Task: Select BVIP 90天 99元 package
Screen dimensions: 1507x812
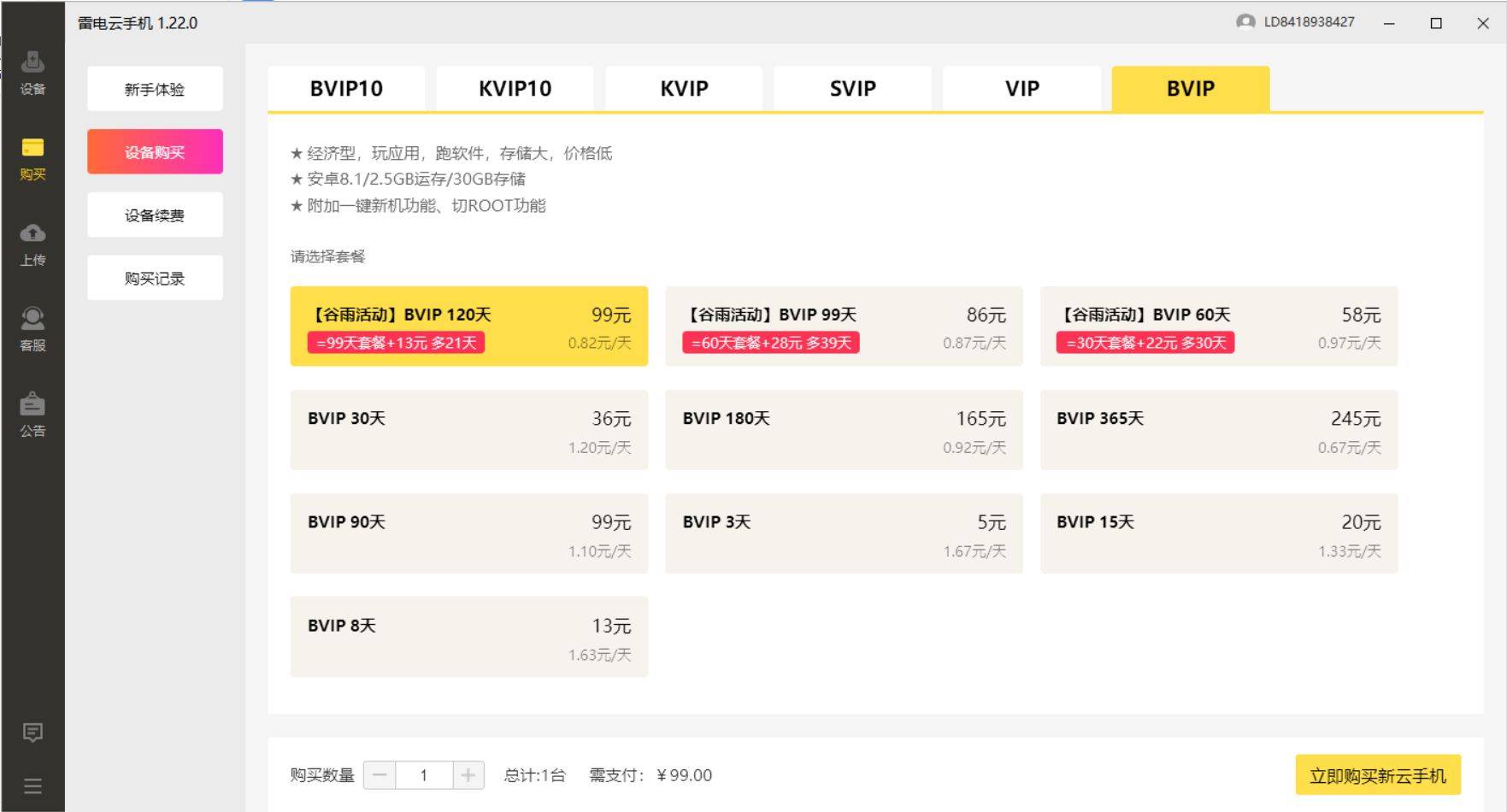Action: coord(469,533)
